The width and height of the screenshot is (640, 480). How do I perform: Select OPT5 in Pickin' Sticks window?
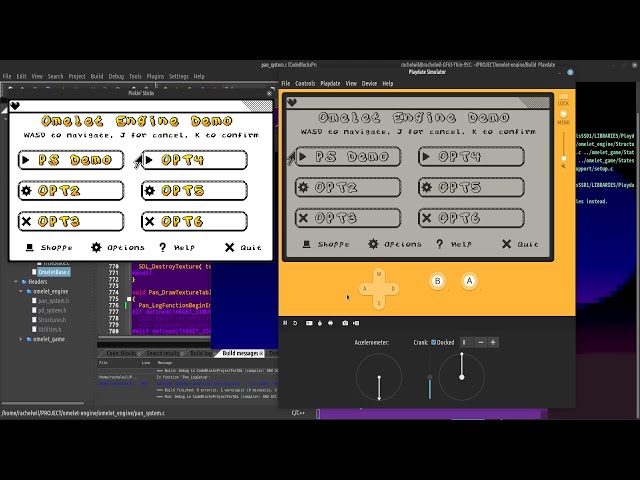[x=194, y=191]
